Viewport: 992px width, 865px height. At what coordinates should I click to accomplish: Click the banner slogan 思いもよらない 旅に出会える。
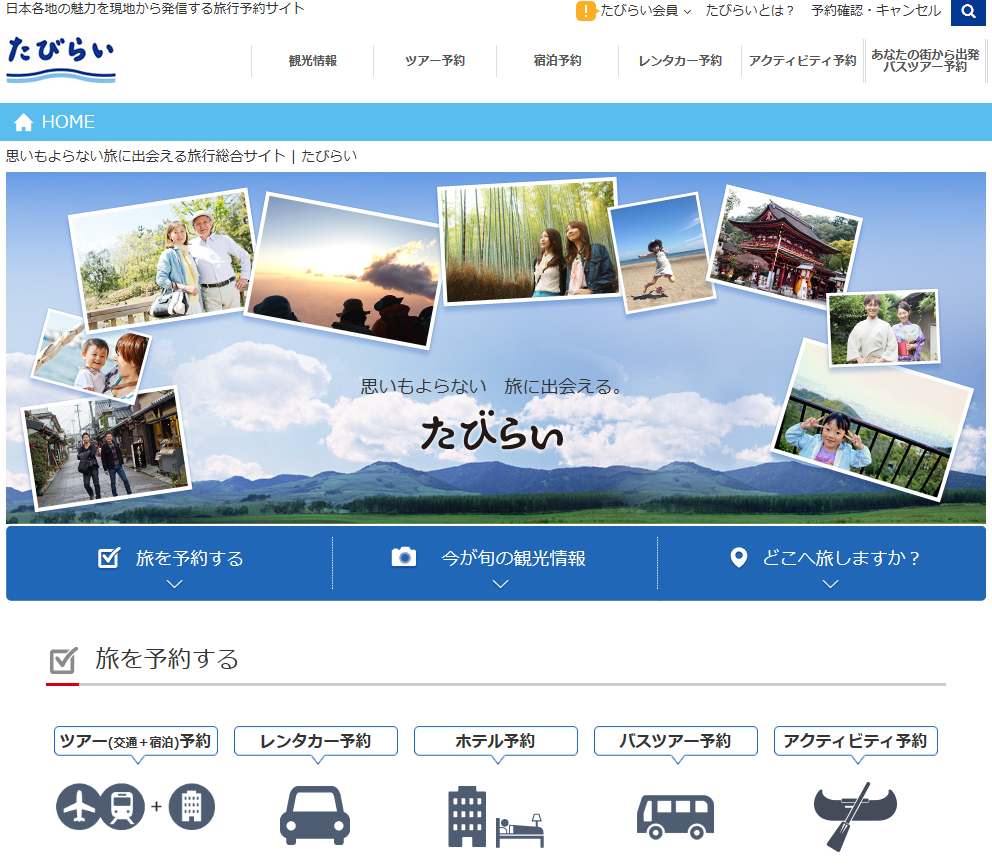pyautogui.click(x=493, y=386)
